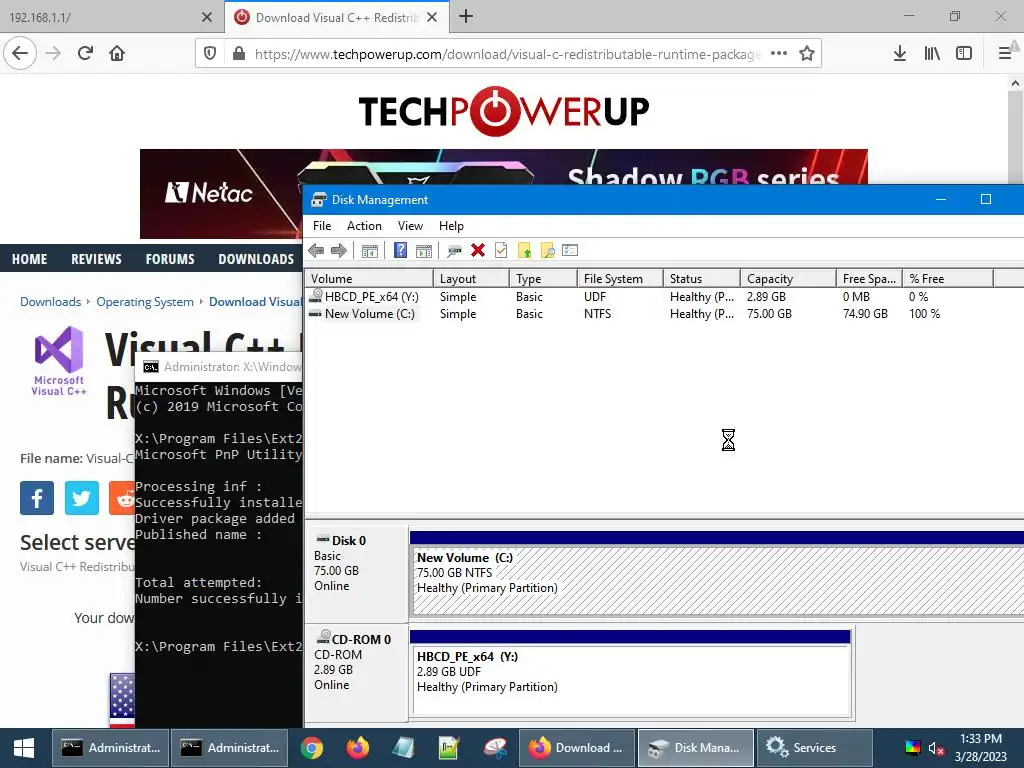Switch to the Download Firefox taskbar button
The image size is (1024, 768).
(577, 748)
